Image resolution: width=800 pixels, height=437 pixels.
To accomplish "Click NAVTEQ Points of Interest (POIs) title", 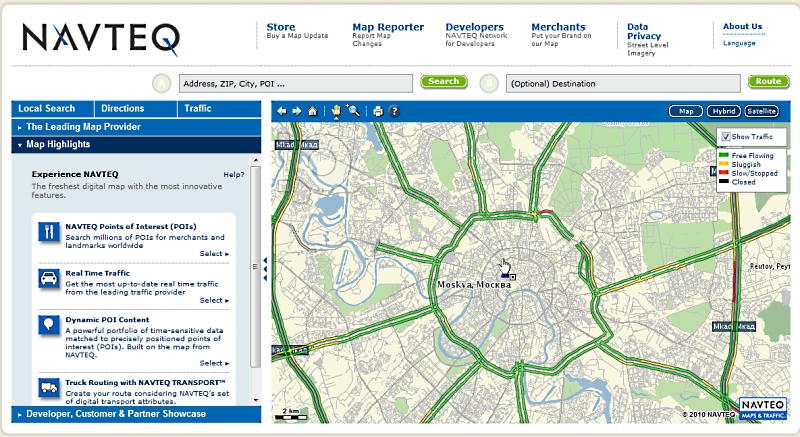I will pyautogui.click(x=131, y=226).
